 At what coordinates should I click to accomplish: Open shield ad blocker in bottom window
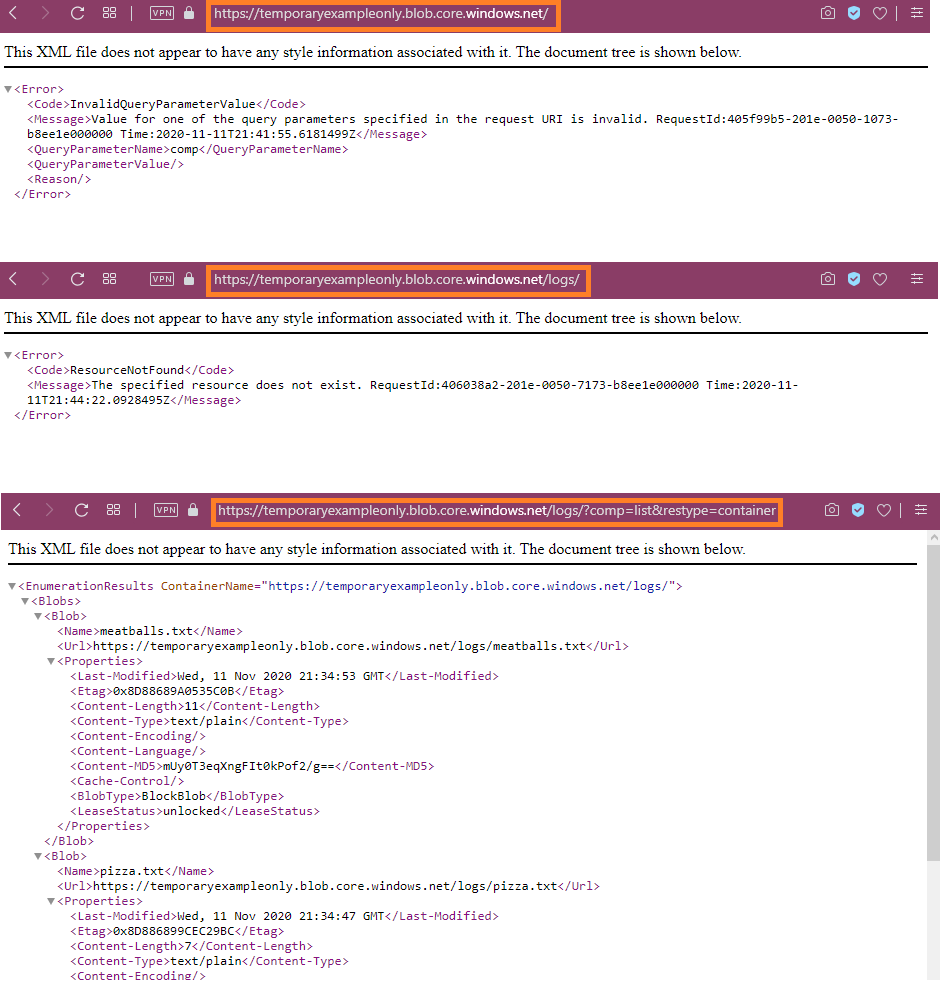pos(858,510)
